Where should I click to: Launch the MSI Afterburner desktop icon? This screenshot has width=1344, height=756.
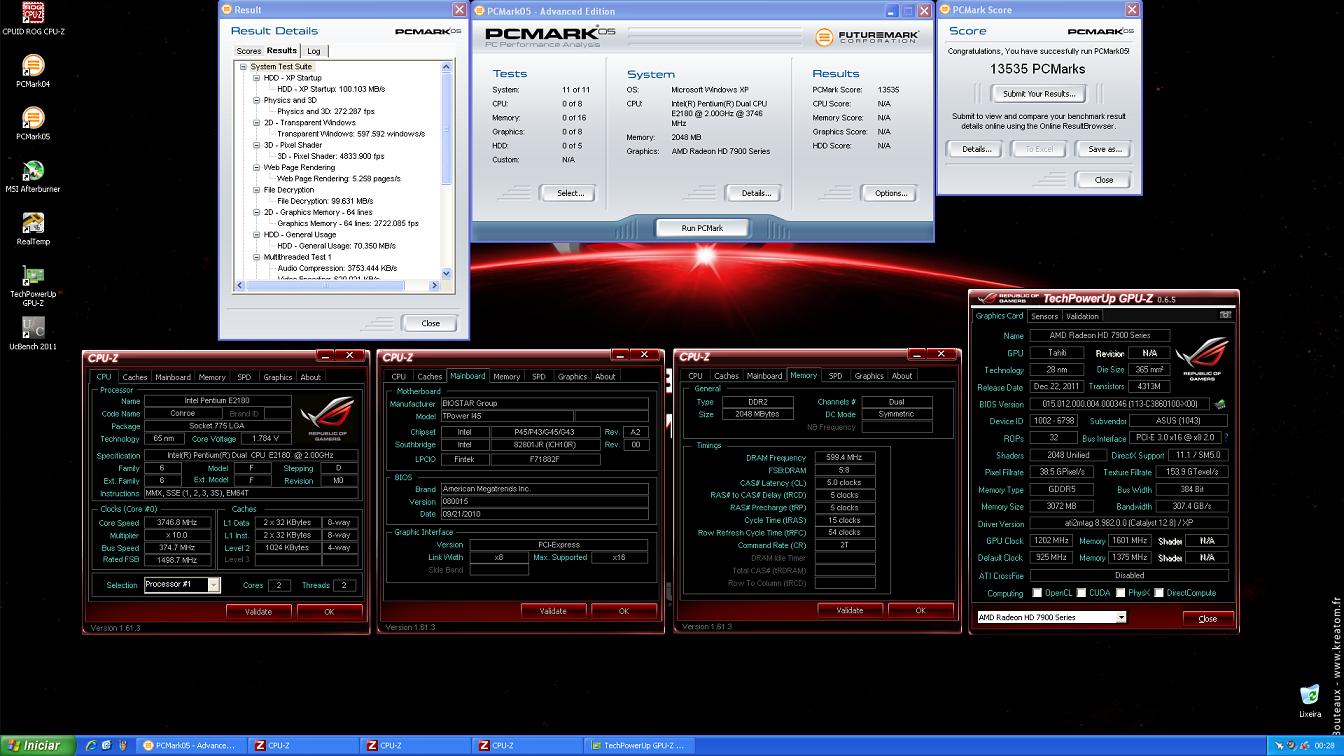[x=33, y=176]
